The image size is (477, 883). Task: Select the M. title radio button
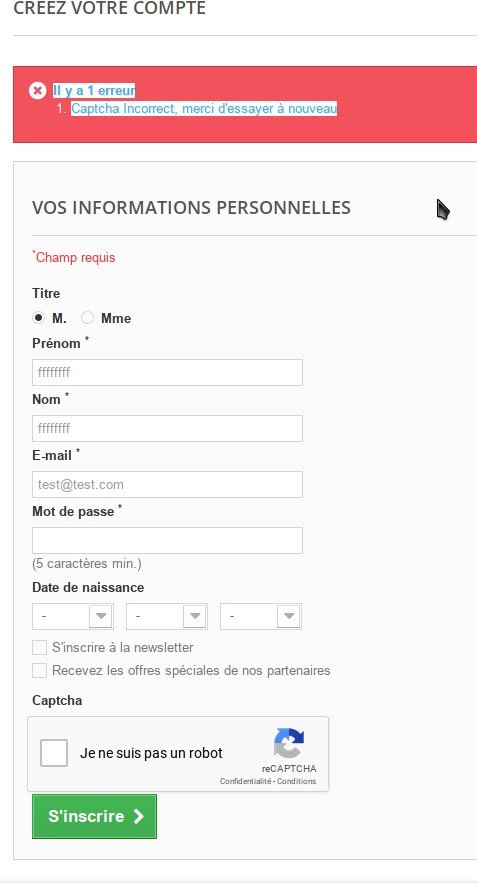point(38,318)
